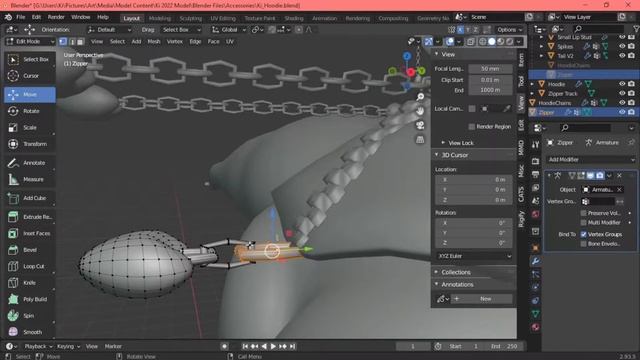Click the zoom view magnifier gizmo
The image size is (640, 360).
pos(420,97)
